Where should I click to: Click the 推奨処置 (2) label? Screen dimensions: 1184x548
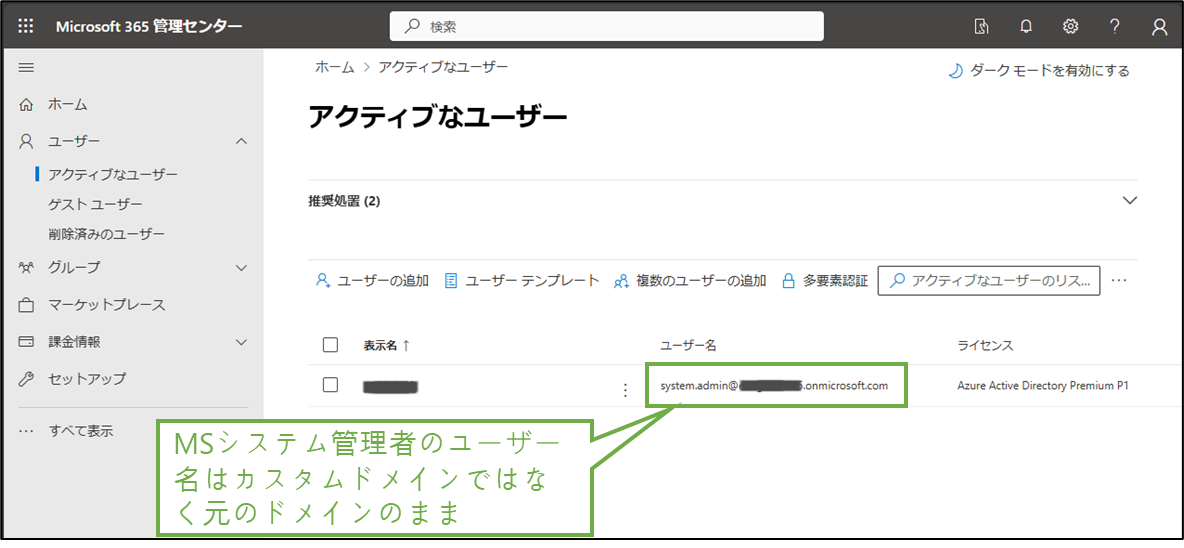pos(344,202)
